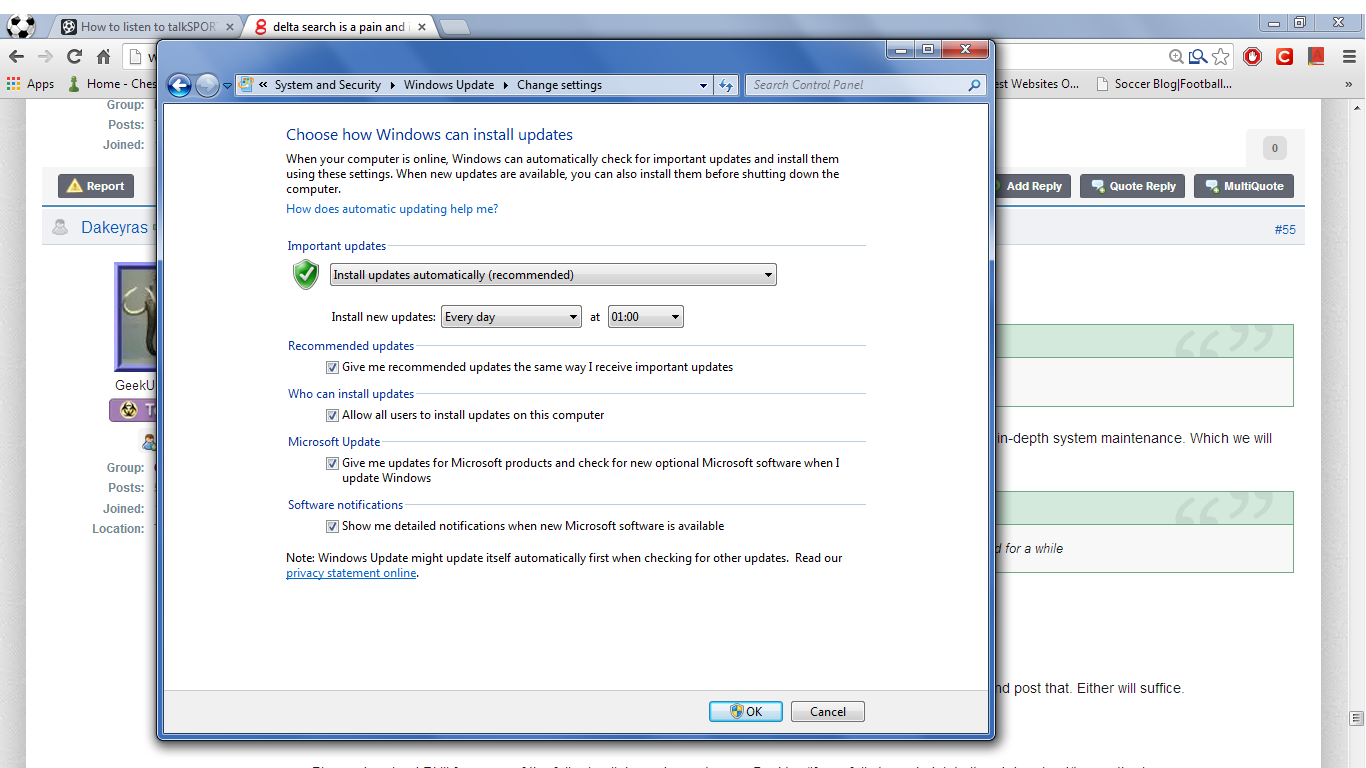Expand arrow after Windows Update breadcrumb
1366x768 pixels.
point(506,85)
